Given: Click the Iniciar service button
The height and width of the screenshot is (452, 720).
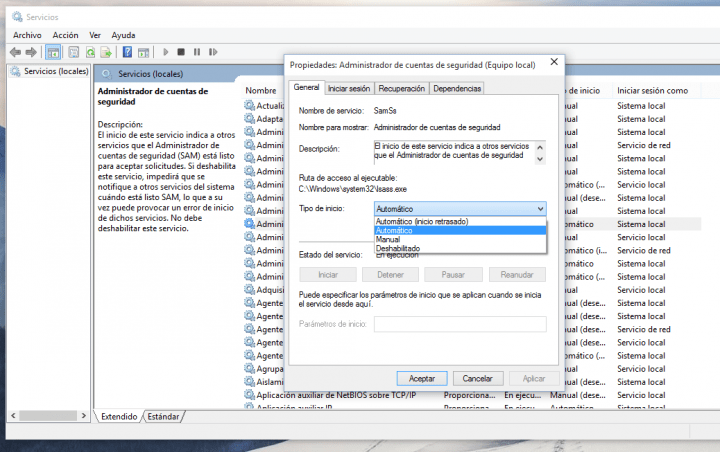Looking at the screenshot, I should coord(328,275).
